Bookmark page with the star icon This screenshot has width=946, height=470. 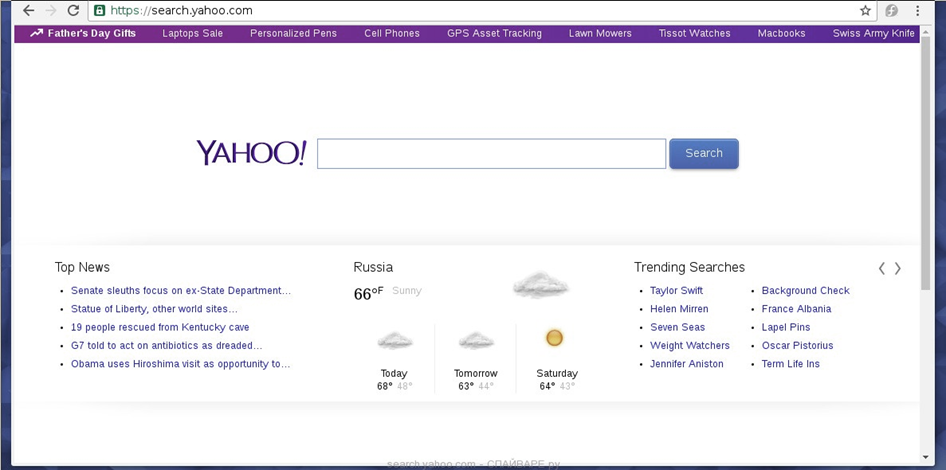click(865, 10)
